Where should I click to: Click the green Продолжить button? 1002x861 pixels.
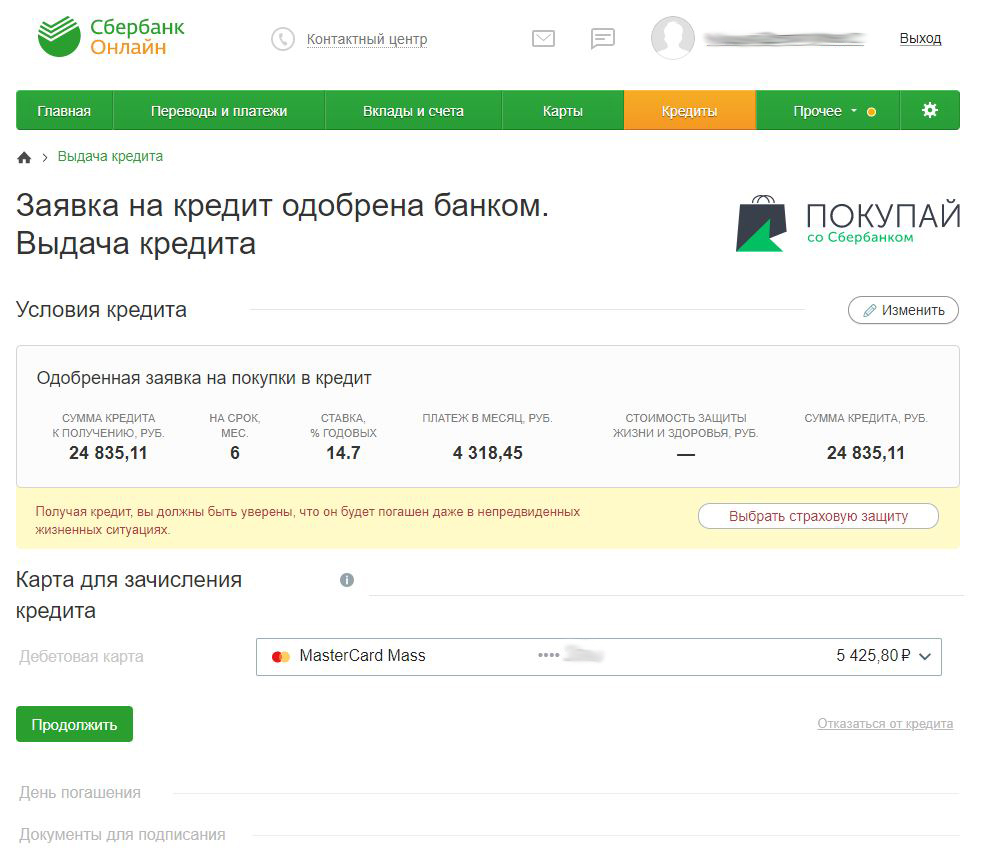coord(74,724)
